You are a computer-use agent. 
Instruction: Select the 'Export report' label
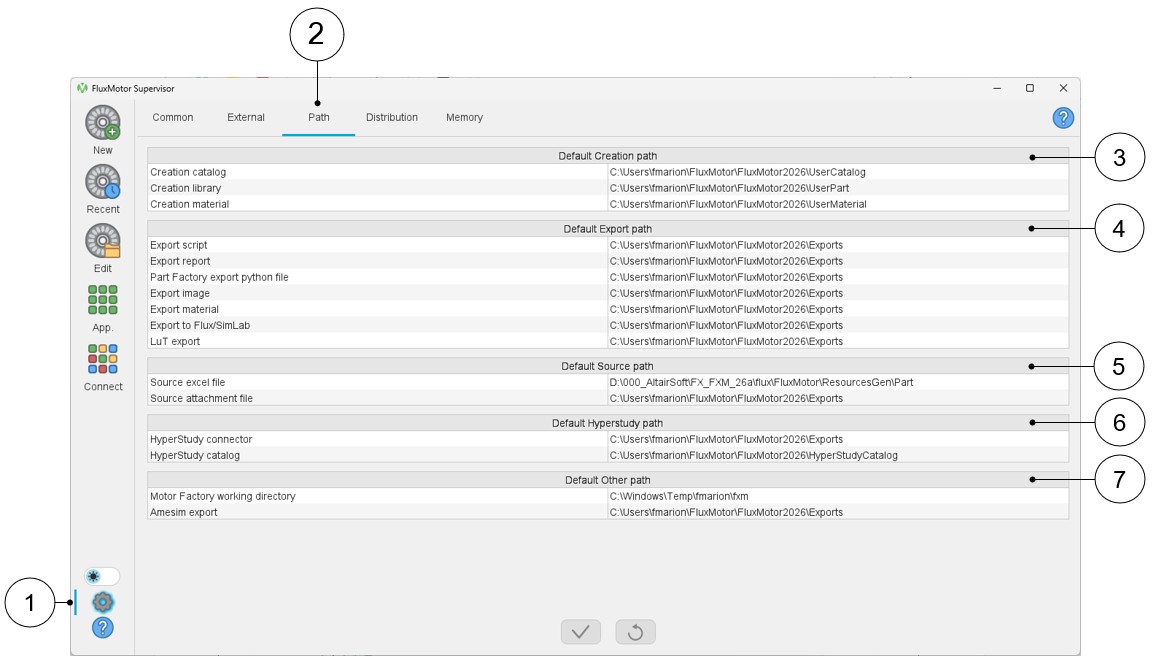coord(180,261)
